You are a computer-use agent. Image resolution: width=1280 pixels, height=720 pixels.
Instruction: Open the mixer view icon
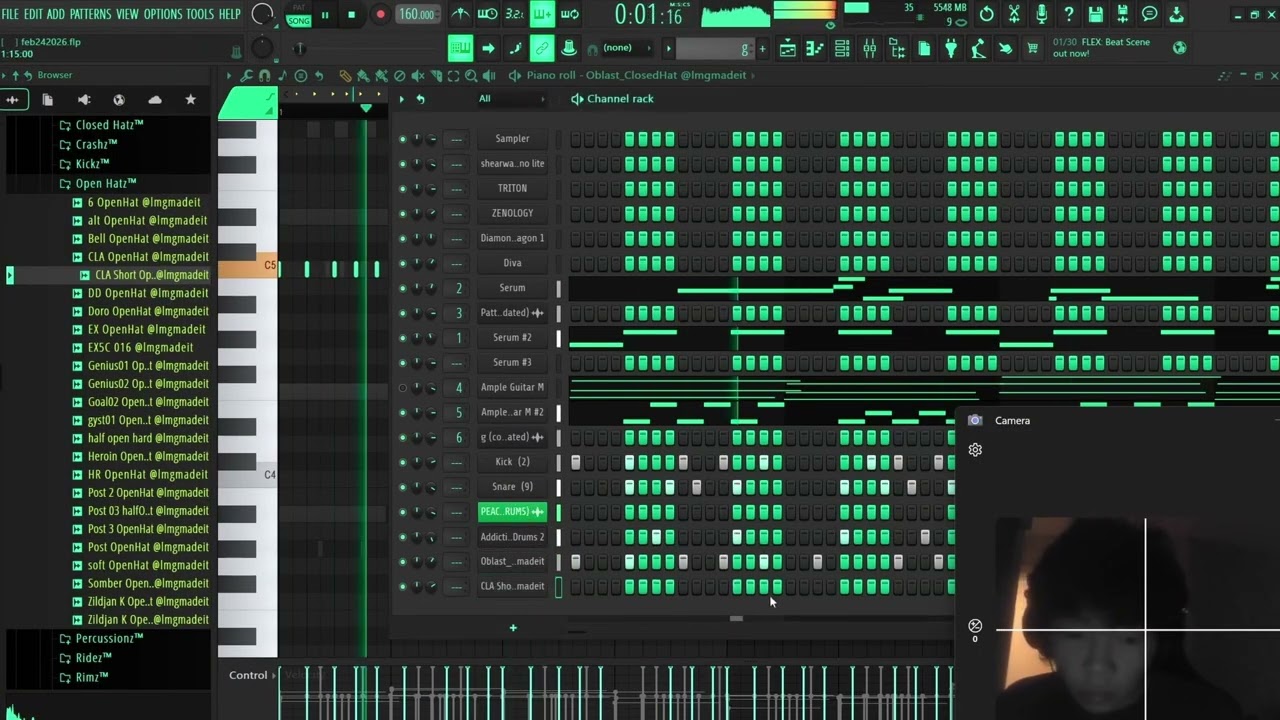click(x=869, y=47)
